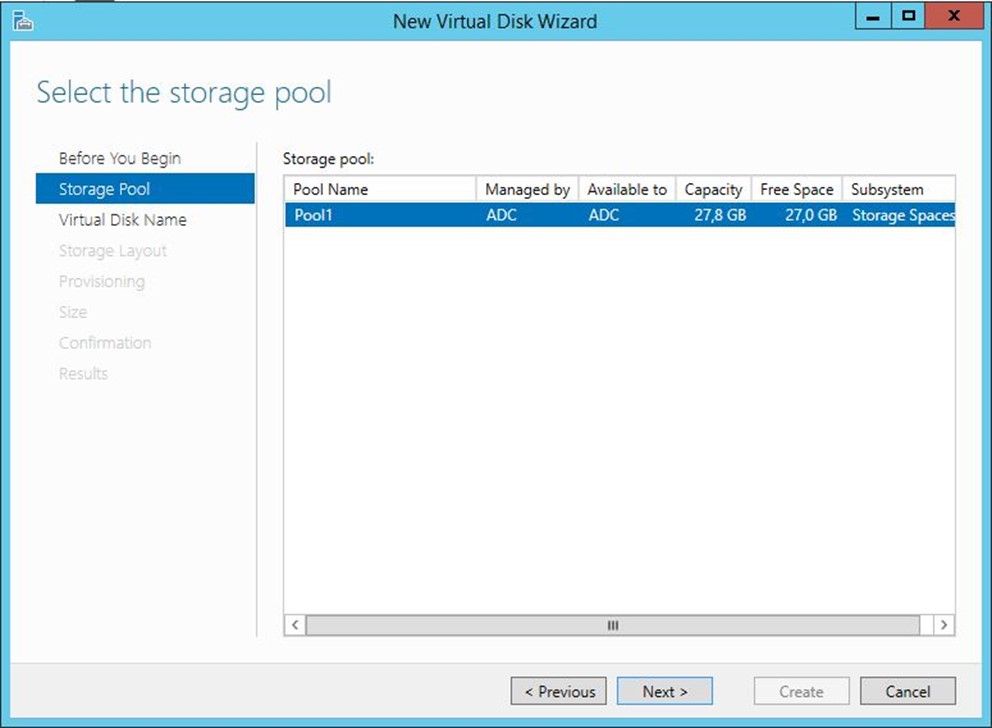The image size is (992, 728).
Task: Sort by Available to column
Action: coord(627,189)
